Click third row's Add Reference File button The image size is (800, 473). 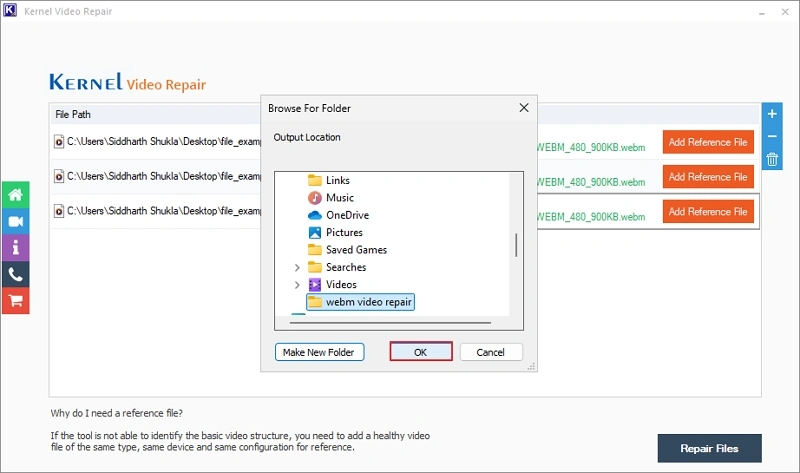point(708,211)
